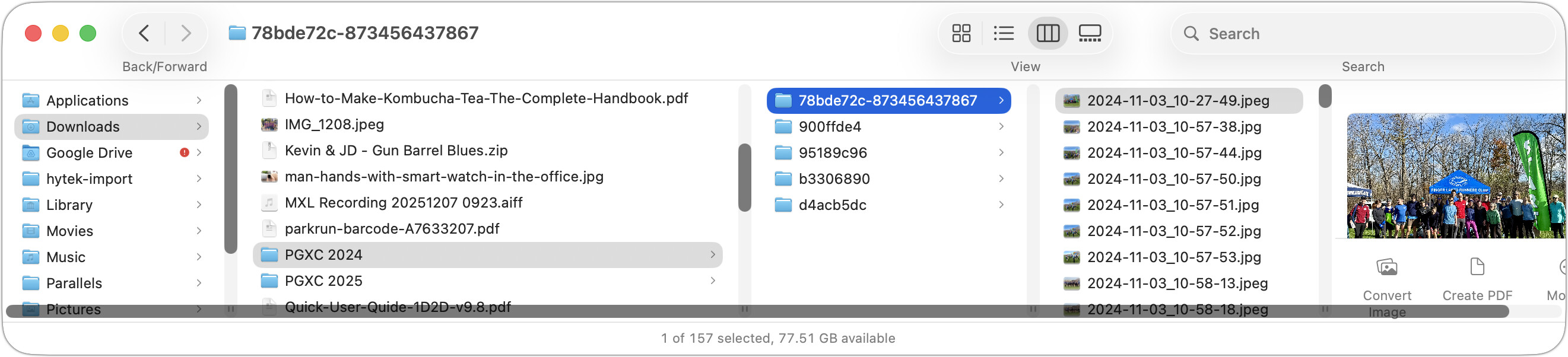Switch to list view

click(x=1004, y=33)
